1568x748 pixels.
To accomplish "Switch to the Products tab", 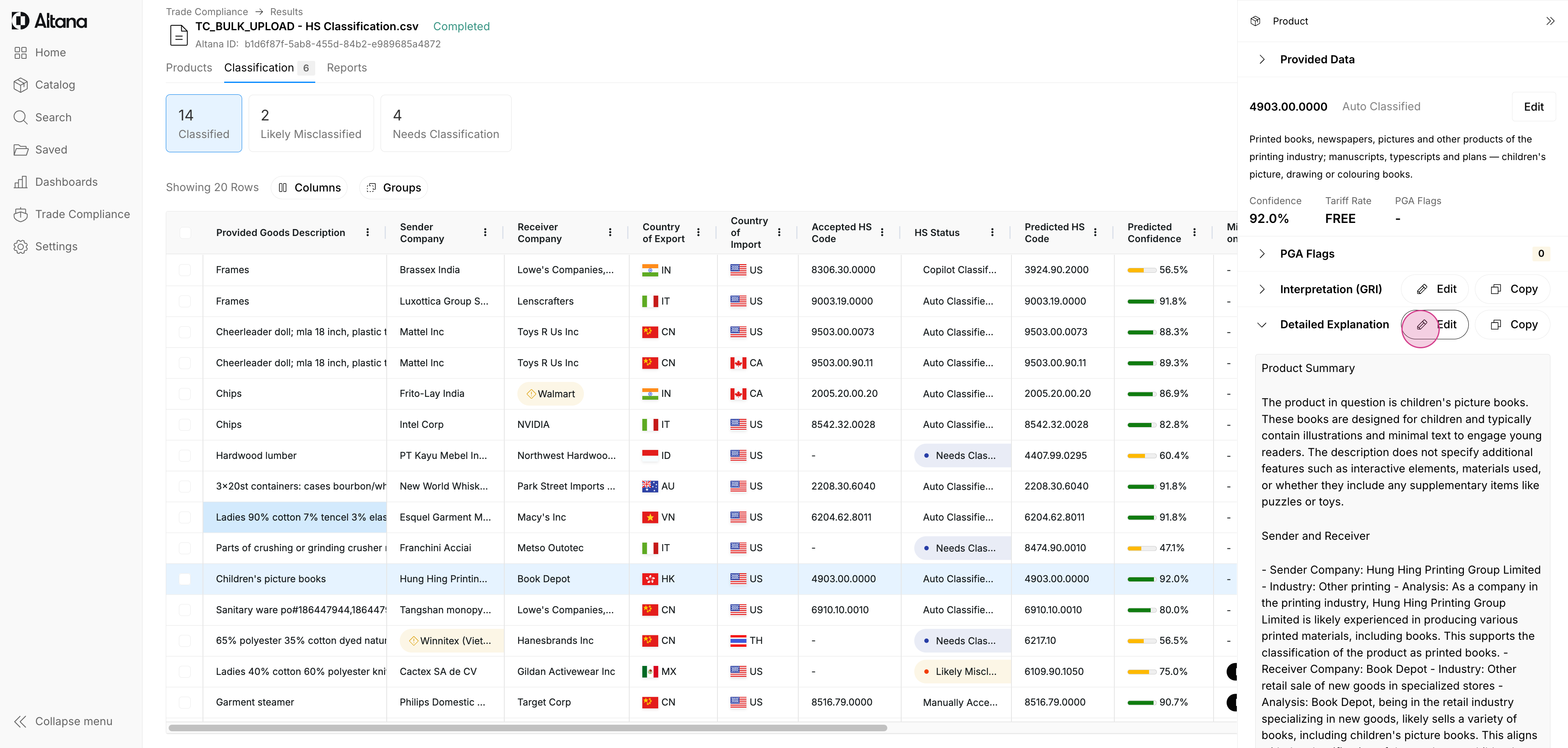I will pos(189,67).
